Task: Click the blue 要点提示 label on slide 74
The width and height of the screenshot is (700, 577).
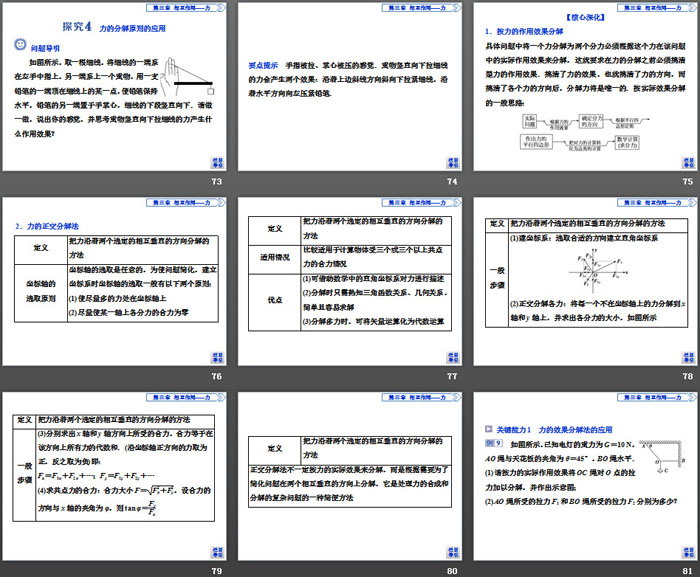Action: [x=263, y=65]
